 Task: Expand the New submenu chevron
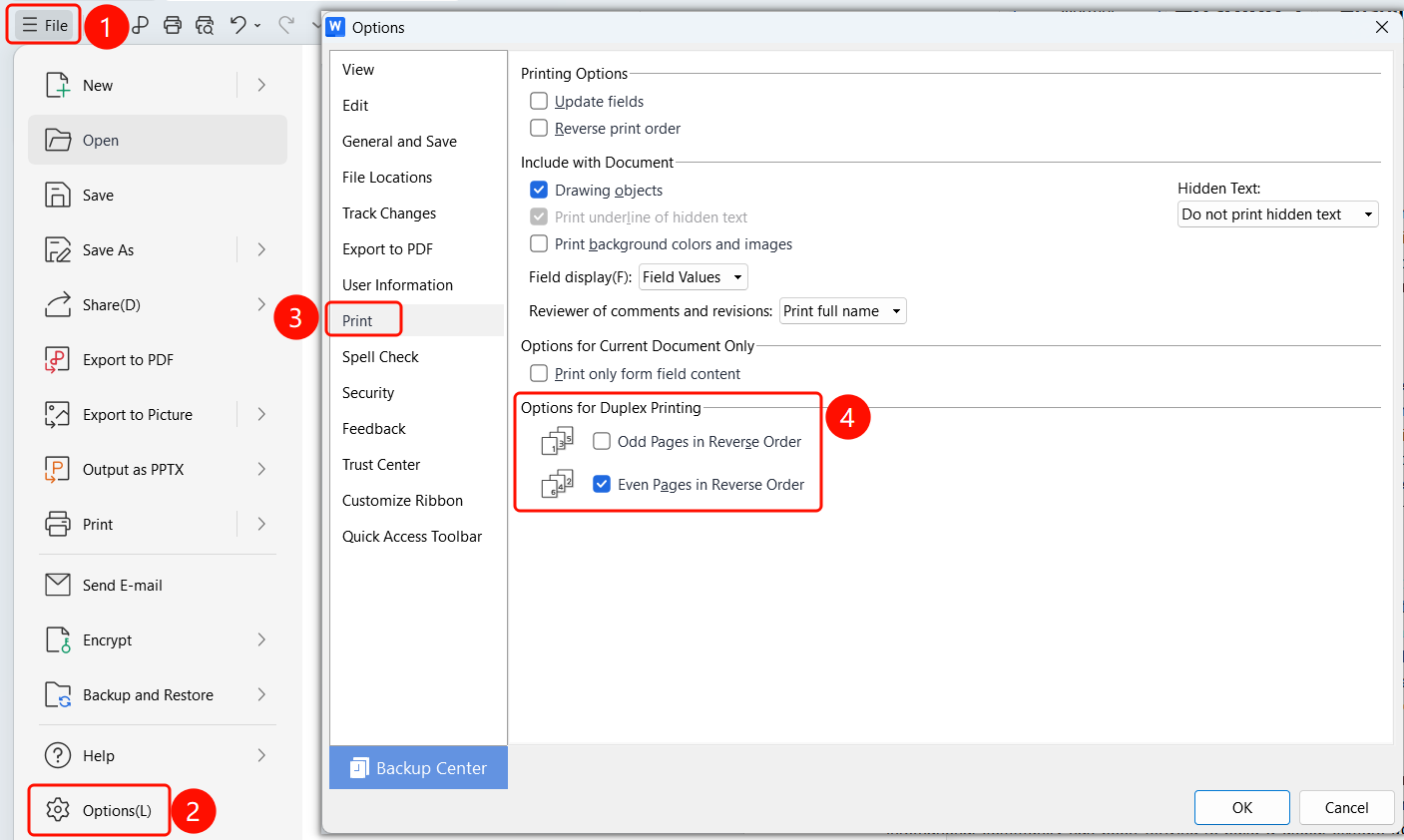(x=261, y=86)
